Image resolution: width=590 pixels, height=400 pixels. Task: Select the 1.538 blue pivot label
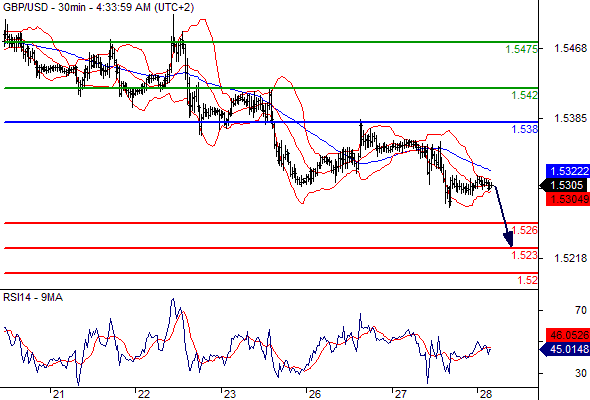pyautogui.click(x=525, y=129)
